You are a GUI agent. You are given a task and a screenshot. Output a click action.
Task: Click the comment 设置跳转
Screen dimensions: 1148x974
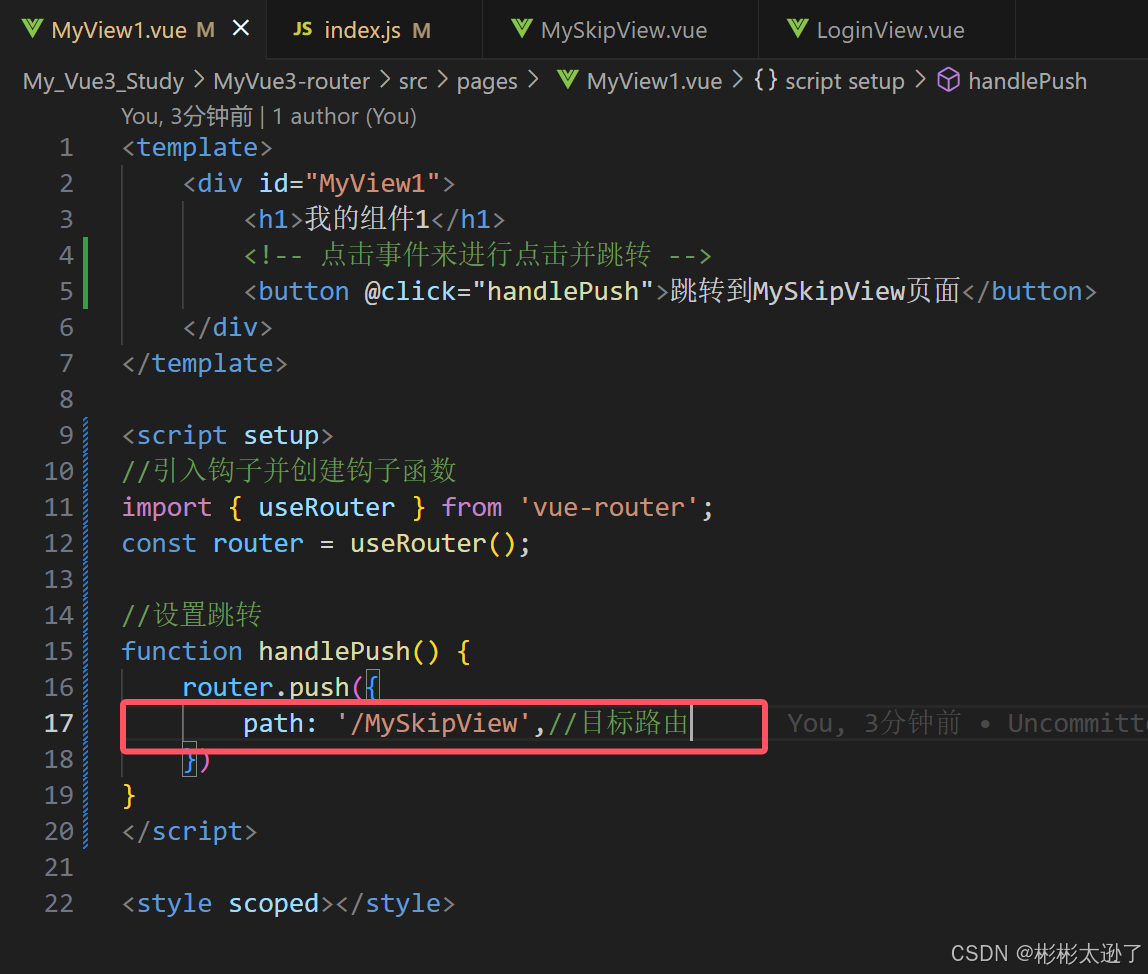pyautogui.click(x=192, y=615)
